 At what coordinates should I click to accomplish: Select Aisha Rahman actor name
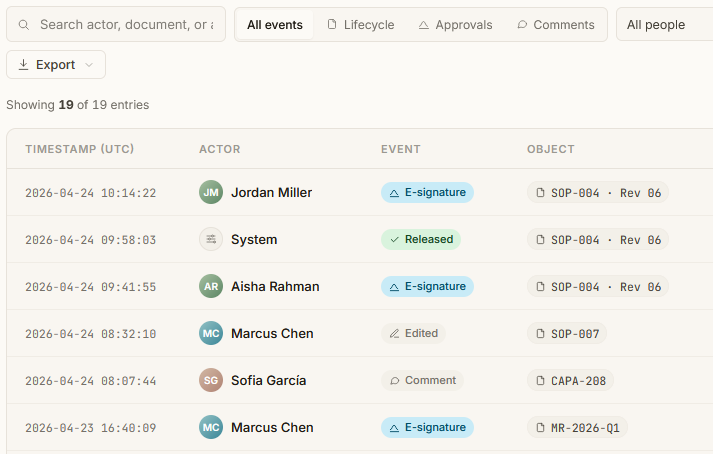click(275, 287)
